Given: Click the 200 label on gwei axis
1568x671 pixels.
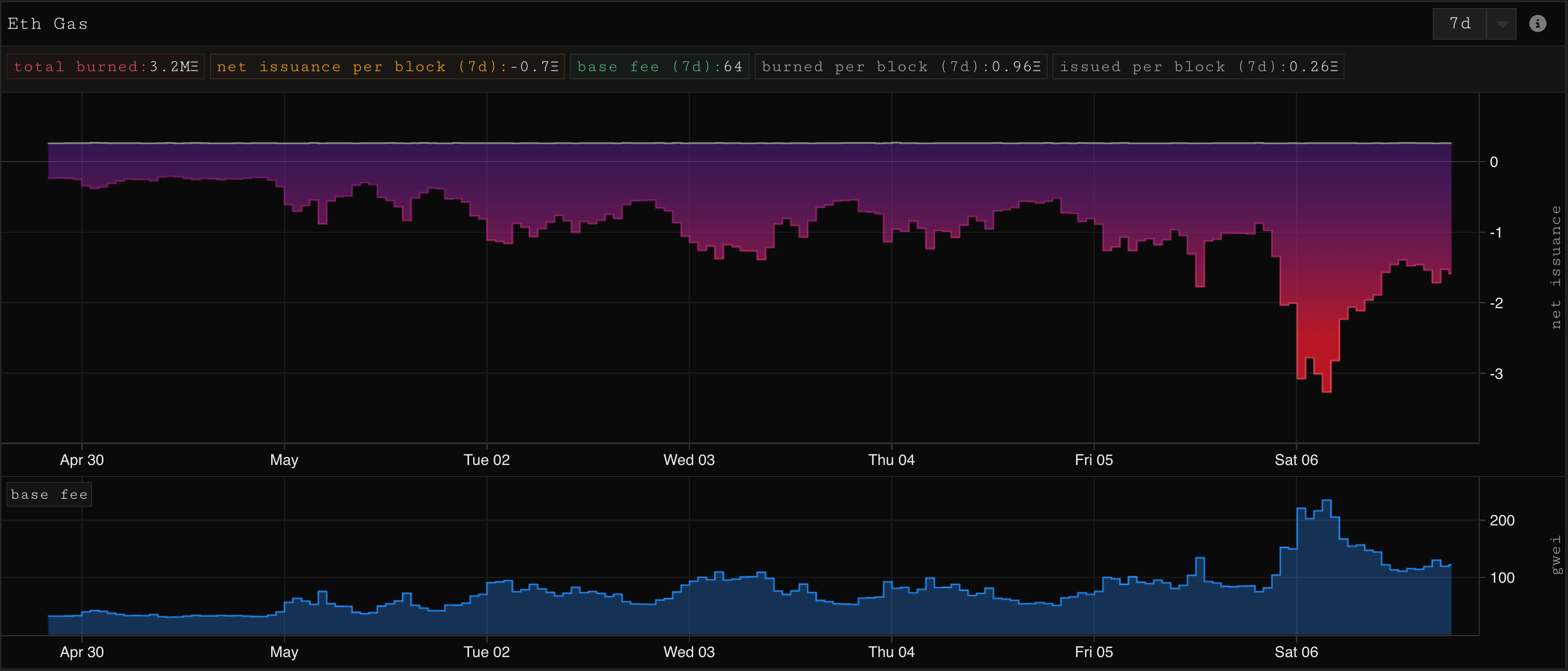Looking at the screenshot, I should [x=1502, y=521].
